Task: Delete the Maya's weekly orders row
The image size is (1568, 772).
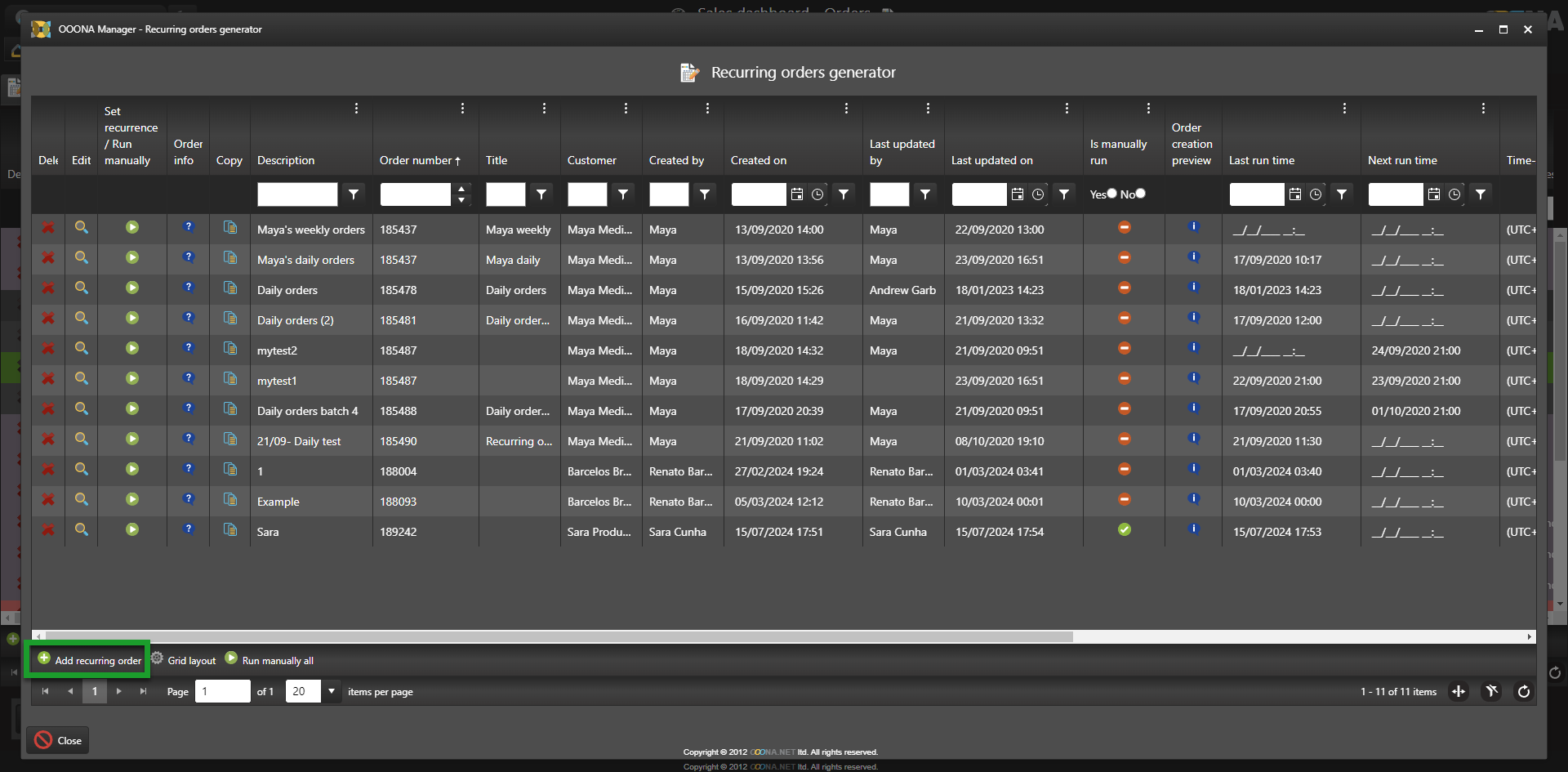Action: tap(48, 228)
